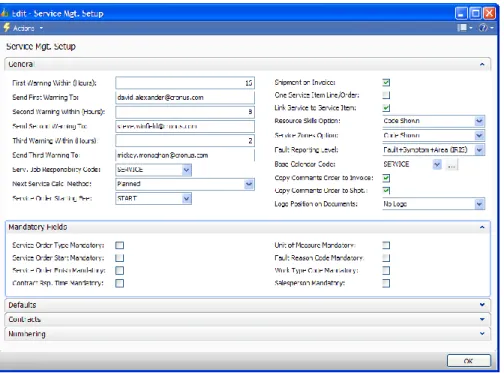Toggle Copy Comments Order to Shpt. checkbox
Screen dimensions: 504x373
(386, 191)
